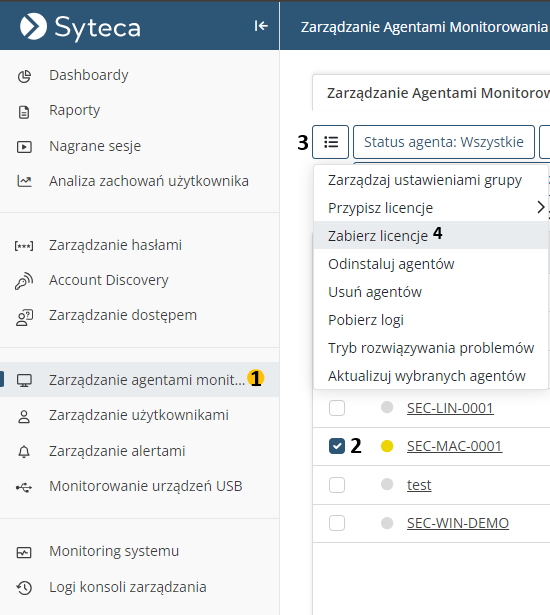Open the SEC-LIN-0001 agent link
The image size is (550, 615).
[450, 408]
